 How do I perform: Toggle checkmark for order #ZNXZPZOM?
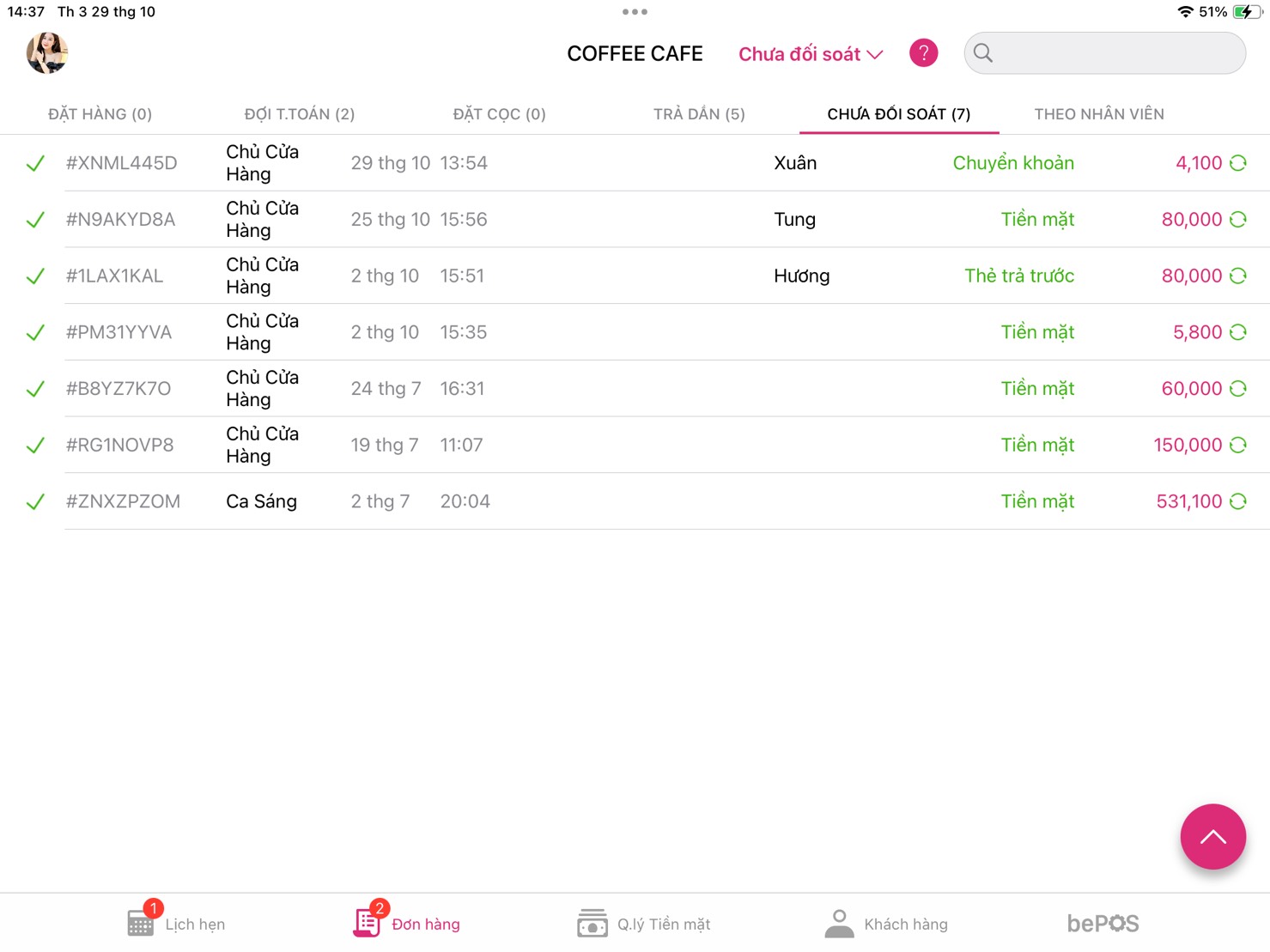tap(35, 502)
